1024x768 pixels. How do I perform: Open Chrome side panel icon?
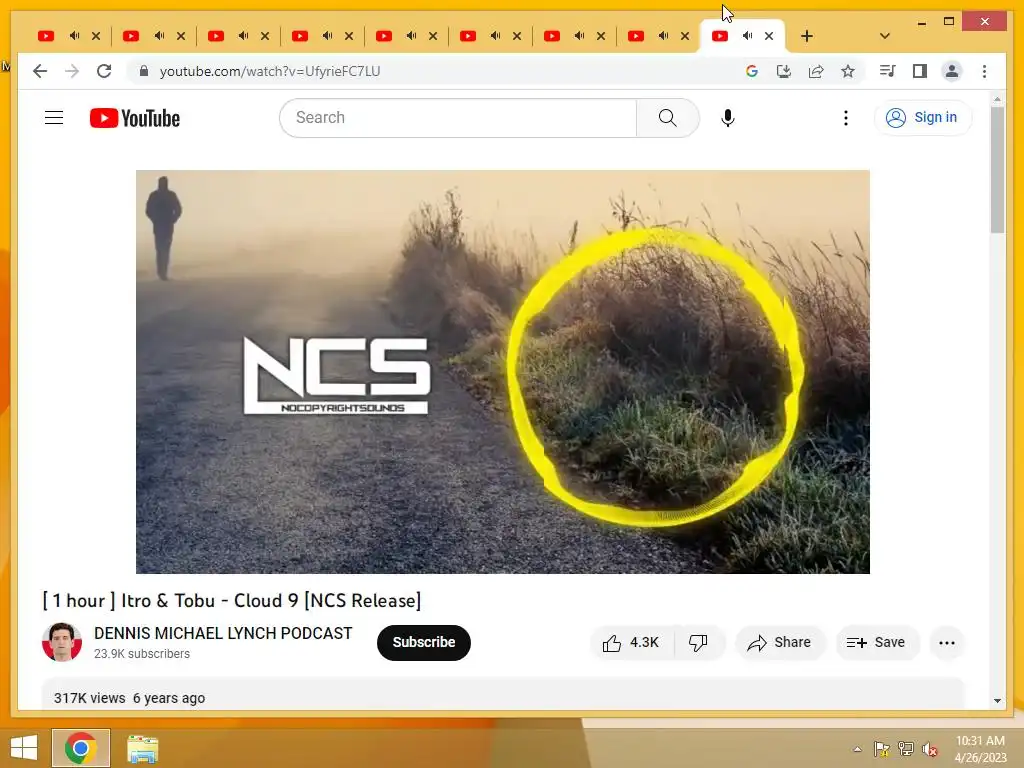[920, 71]
